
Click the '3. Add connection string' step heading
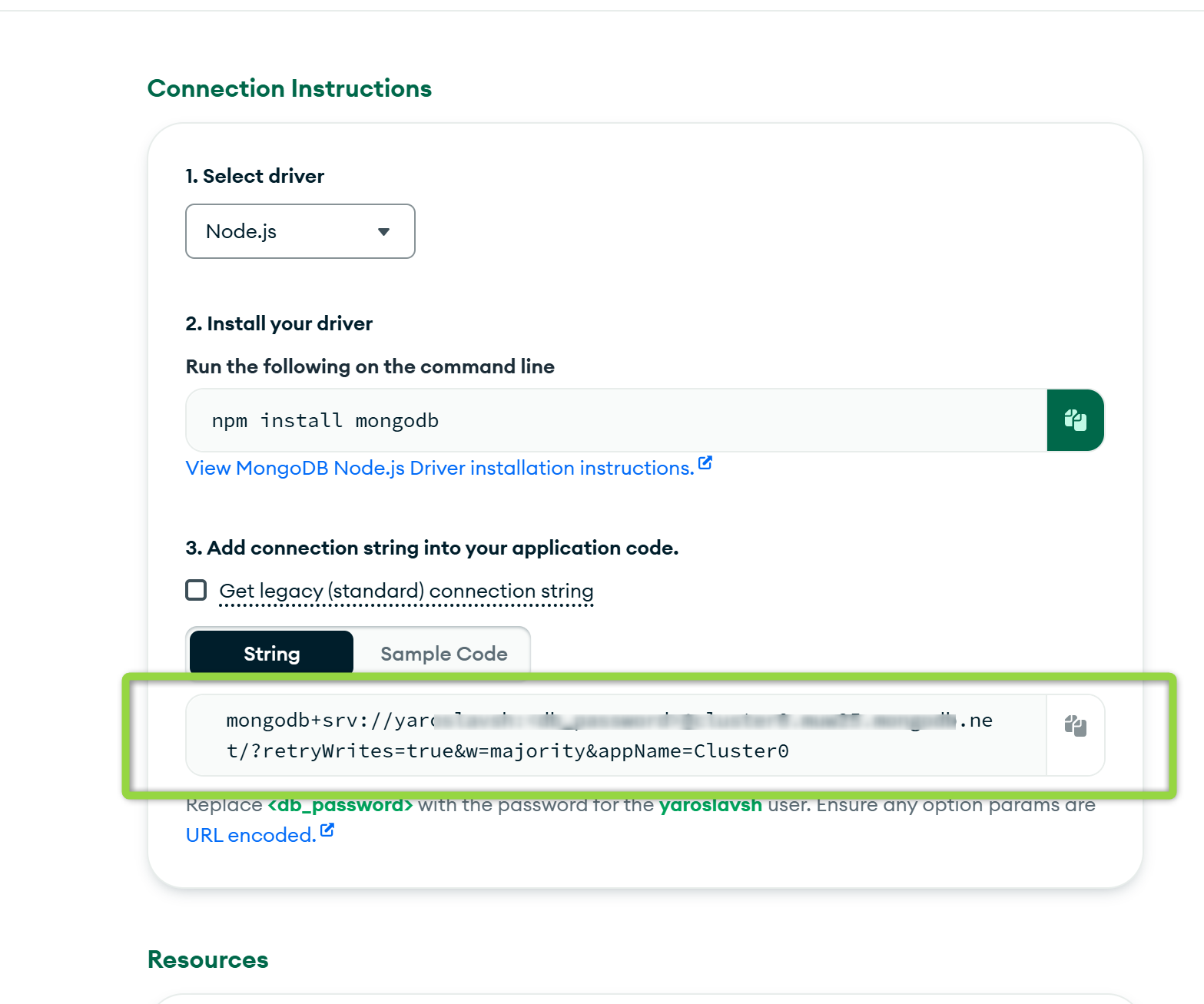[433, 548]
